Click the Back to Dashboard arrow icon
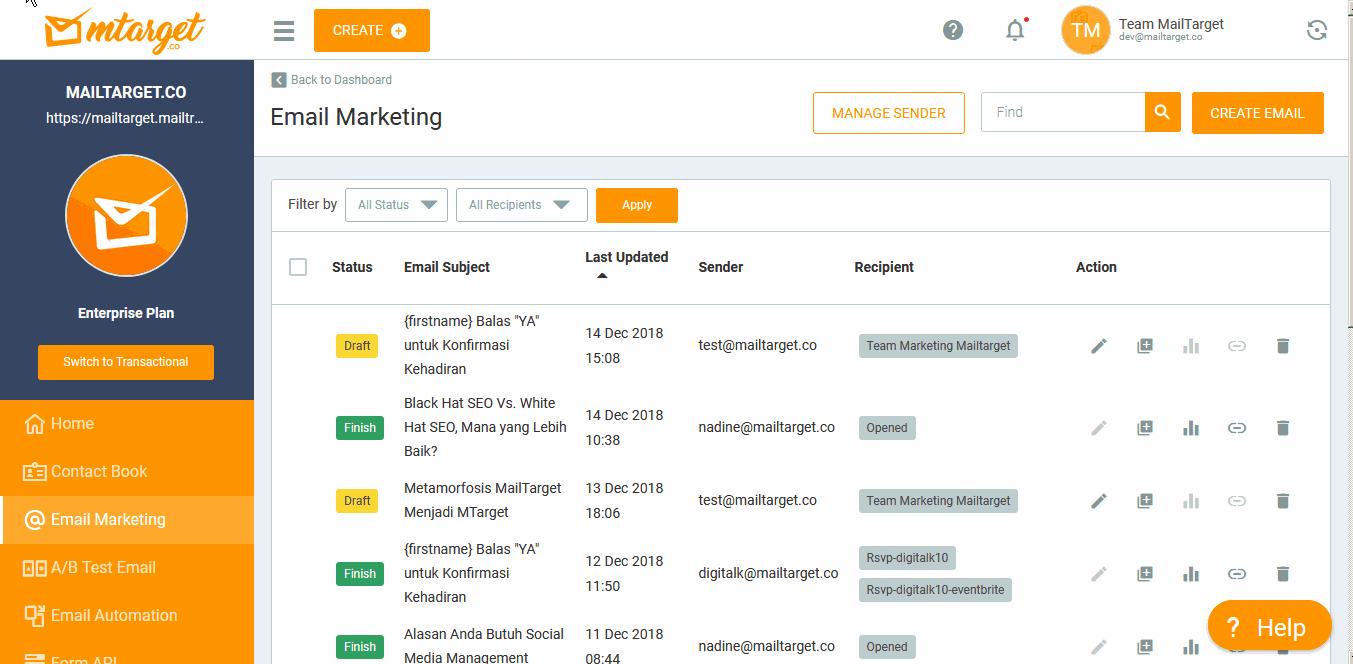Viewport: 1353px width, 664px height. click(x=279, y=80)
